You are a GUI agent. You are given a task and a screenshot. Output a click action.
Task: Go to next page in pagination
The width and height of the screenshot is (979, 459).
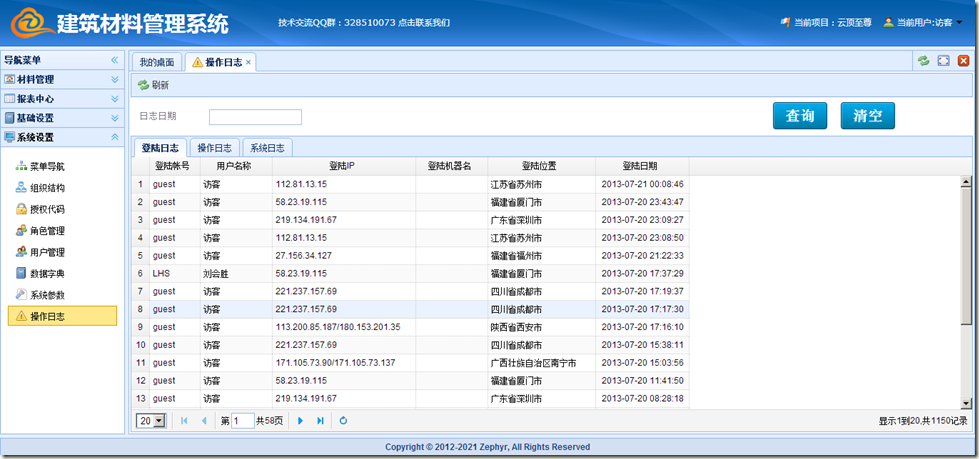point(300,421)
